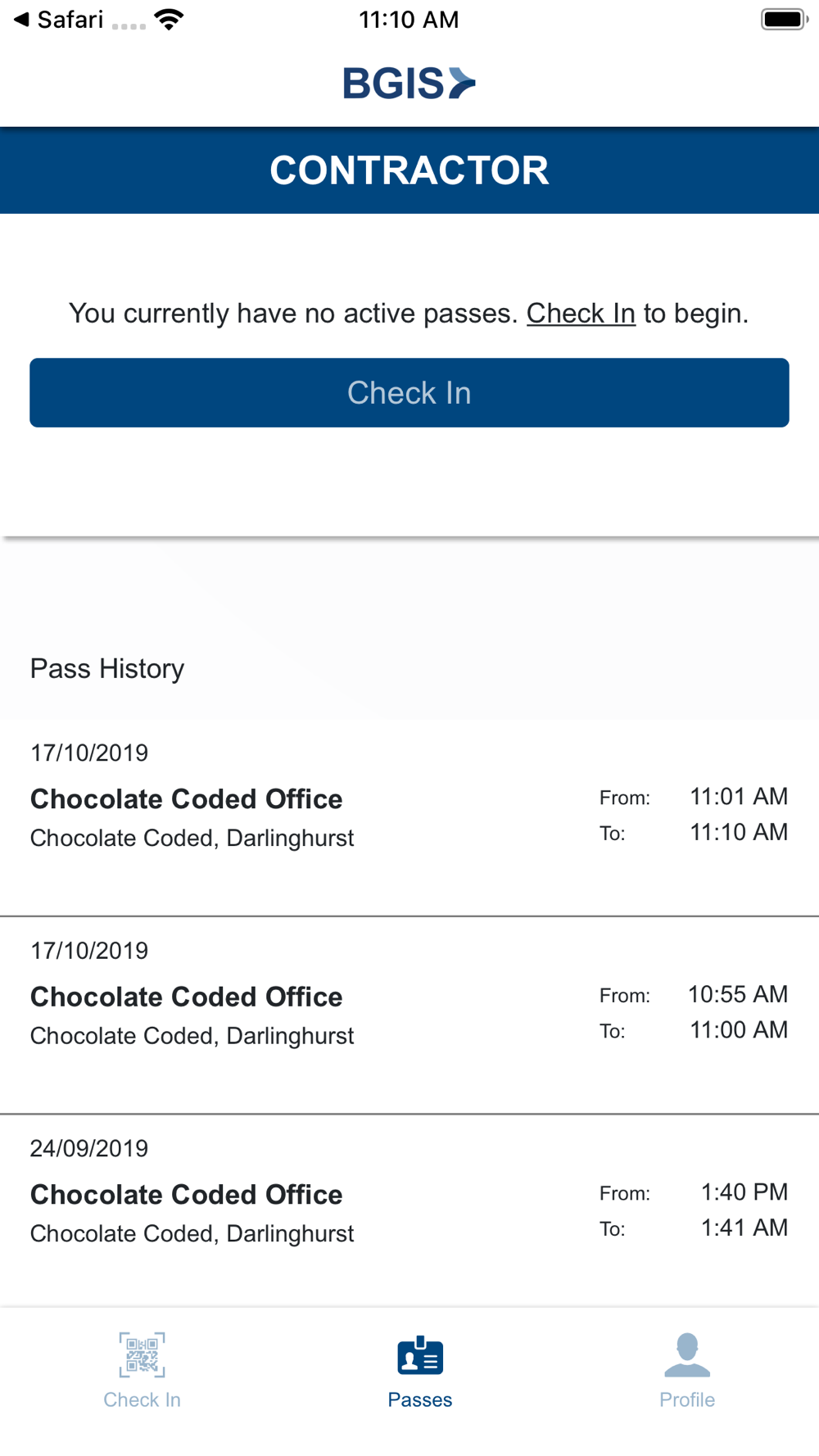Viewport: 819px width, 1456px height.
Task: Select the first 17/10/2019 date label
Action: coord(89,753)
